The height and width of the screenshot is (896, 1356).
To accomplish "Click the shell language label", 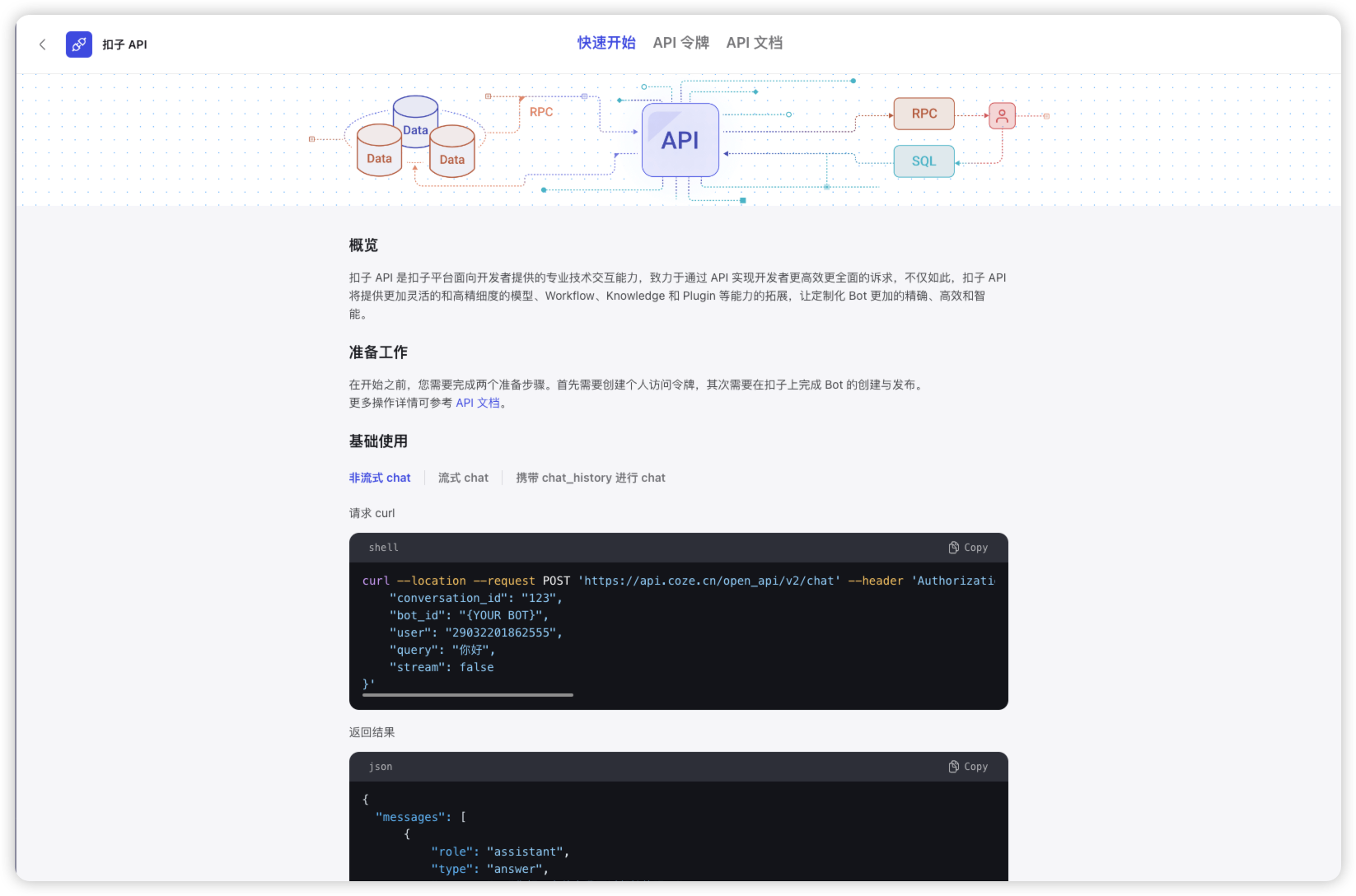I will [x=384, y=548].
